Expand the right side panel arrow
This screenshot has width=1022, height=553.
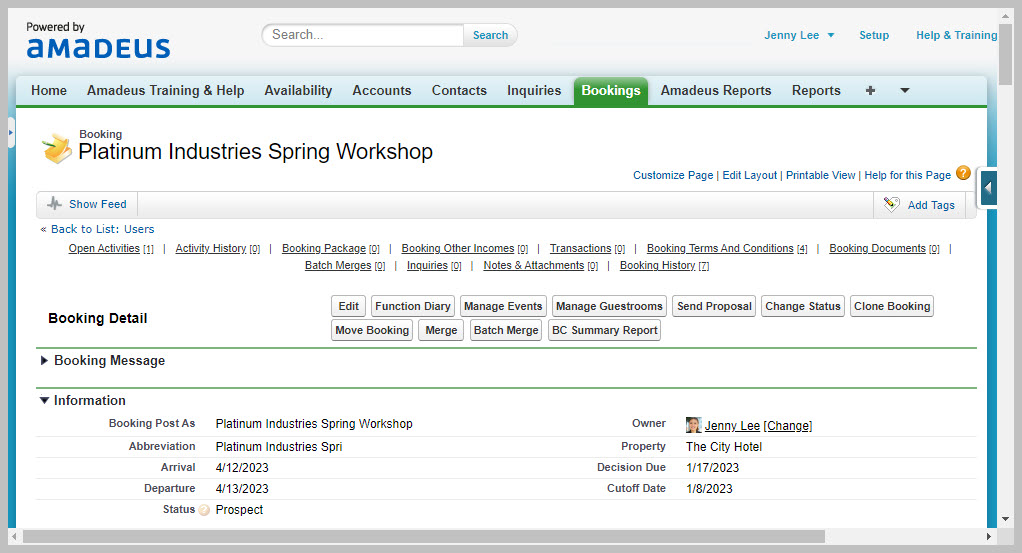988,187
